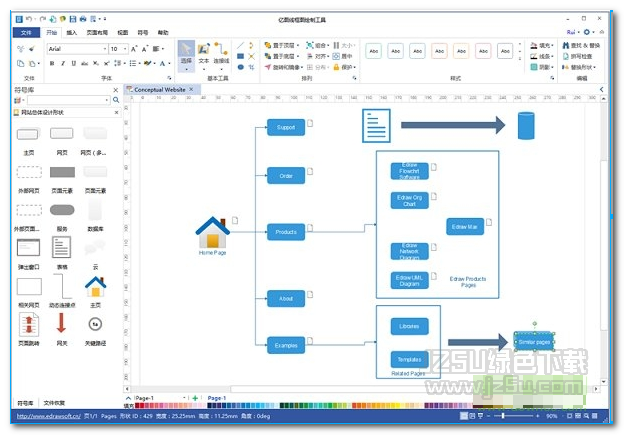
Task: Toggle superscript formatting
Action: pos(107,63)
